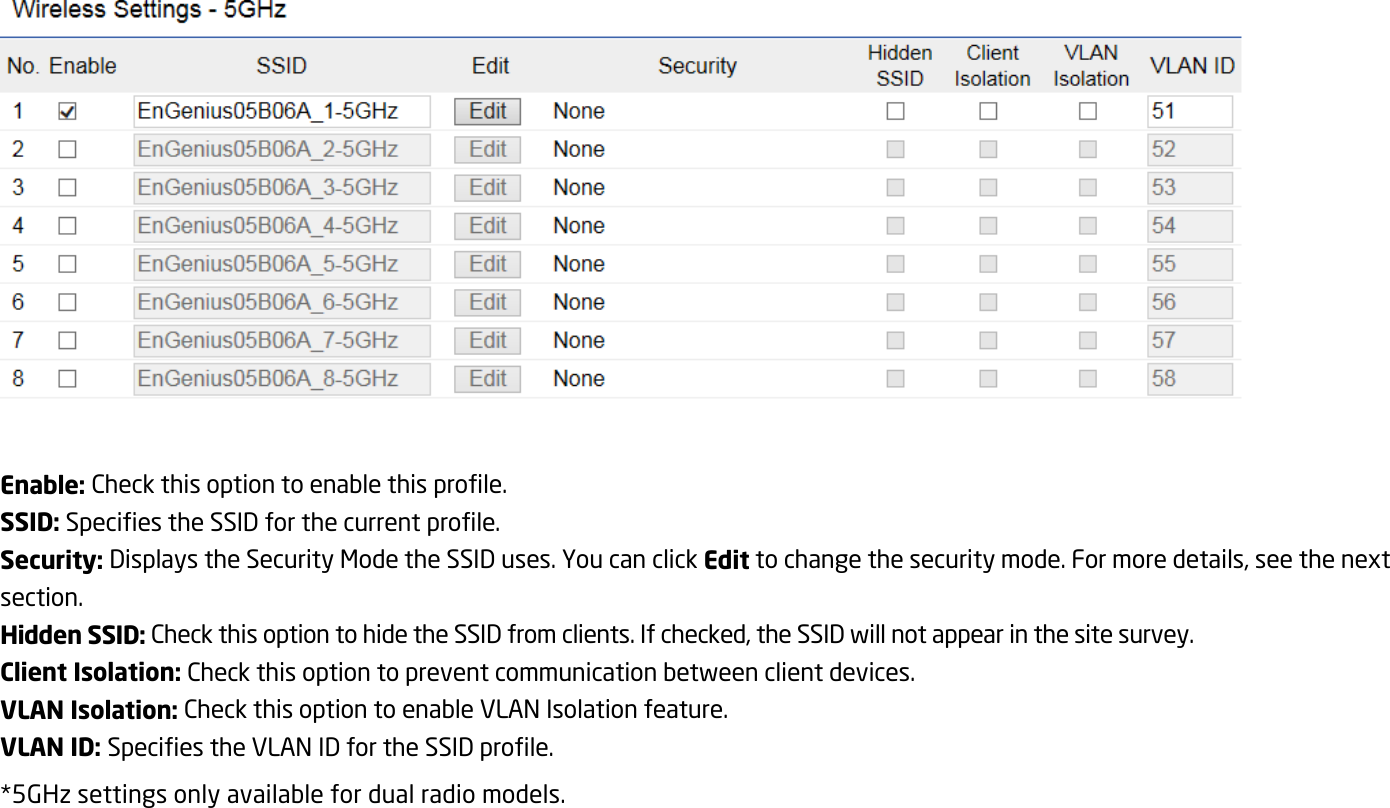Click Hidden SSID checkbox in row 2
The width and height of the screenshot is (1390, 808).
coord(895,150)
